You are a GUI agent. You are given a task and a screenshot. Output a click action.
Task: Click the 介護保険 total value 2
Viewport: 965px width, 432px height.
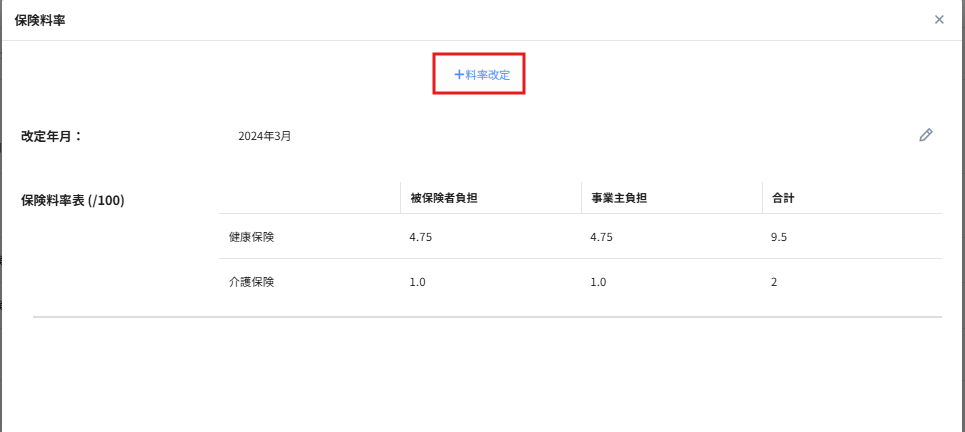(x=774, y=282)
